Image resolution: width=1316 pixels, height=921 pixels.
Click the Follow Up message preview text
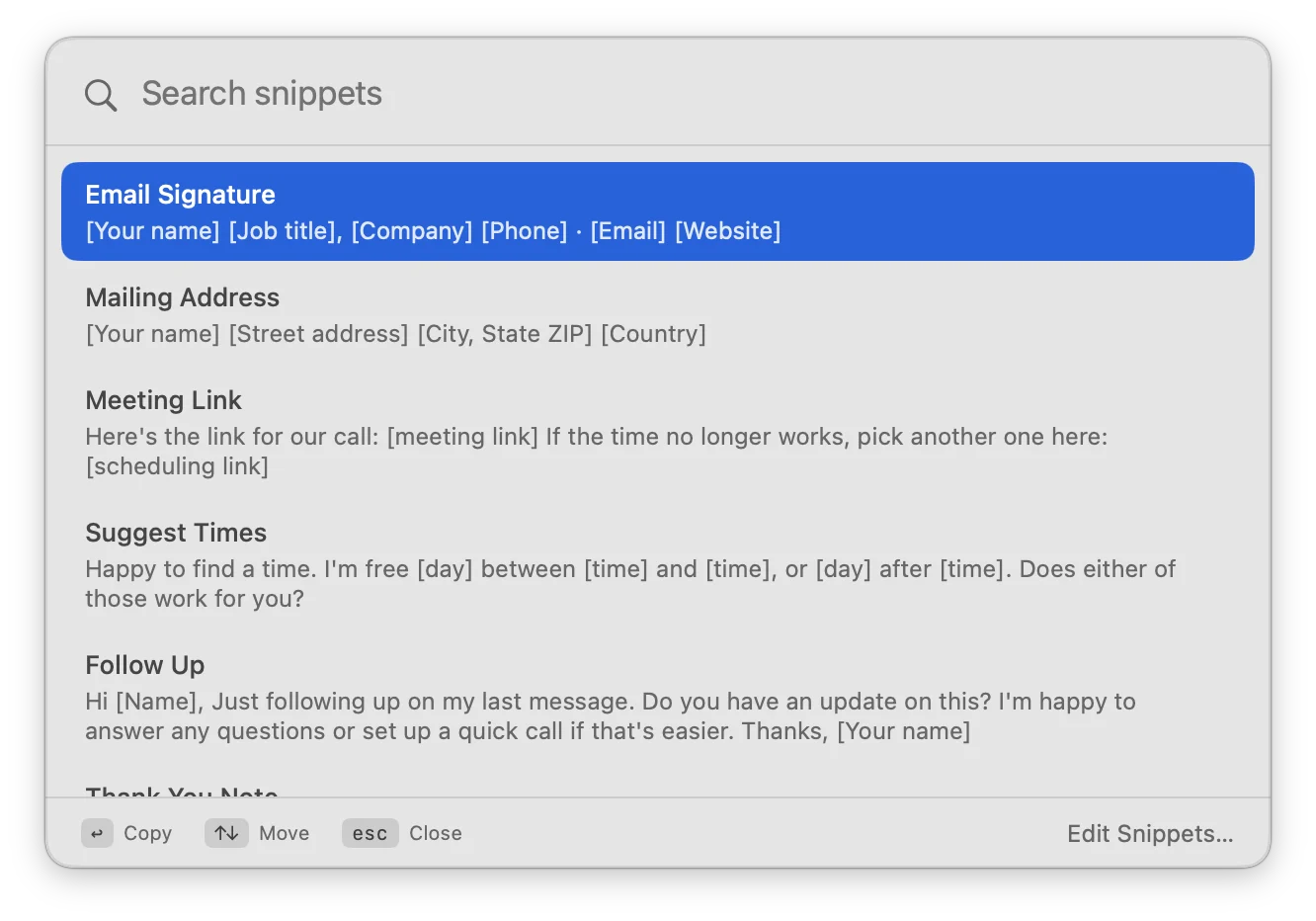611,715
